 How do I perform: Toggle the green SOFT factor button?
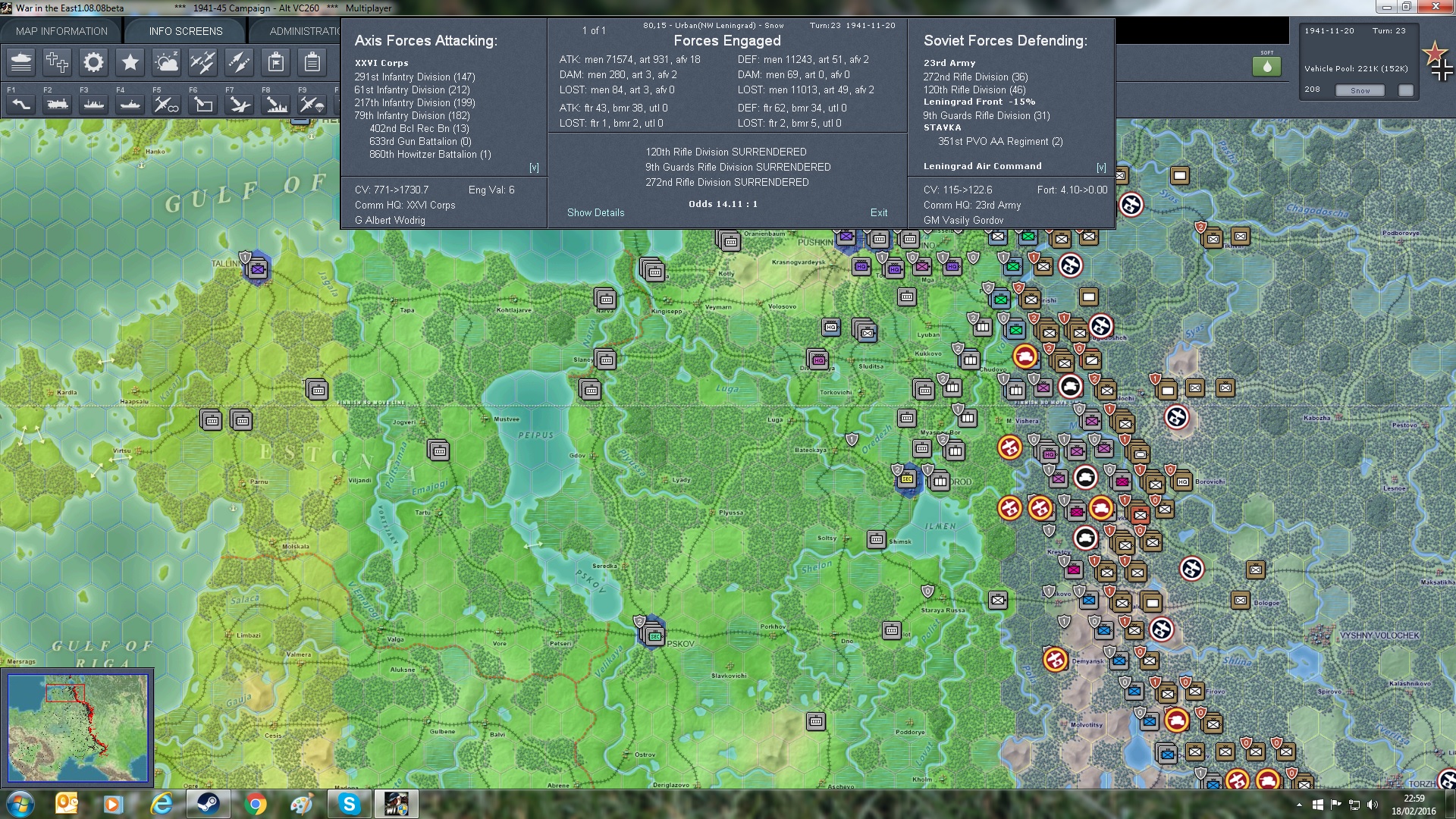coord(1266,66)
